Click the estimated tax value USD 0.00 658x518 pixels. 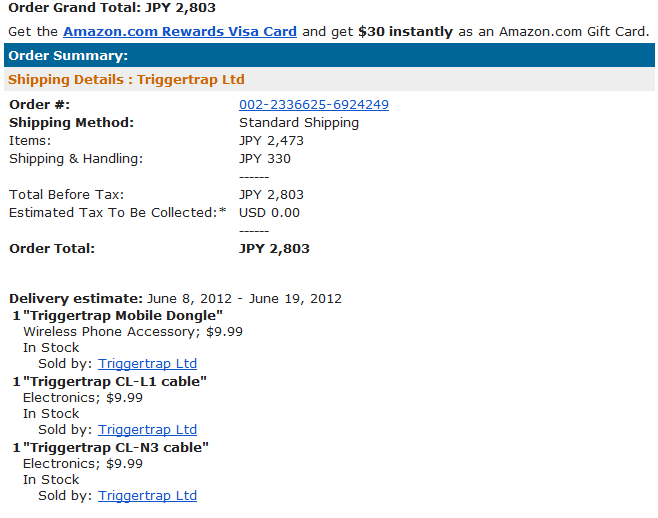point(269,213)
